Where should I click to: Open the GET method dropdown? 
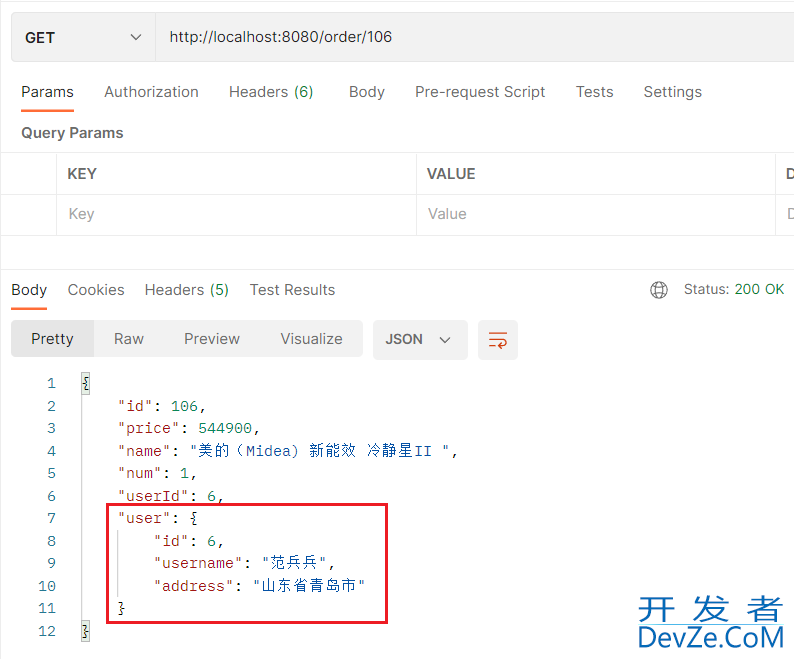click(83, 37)
